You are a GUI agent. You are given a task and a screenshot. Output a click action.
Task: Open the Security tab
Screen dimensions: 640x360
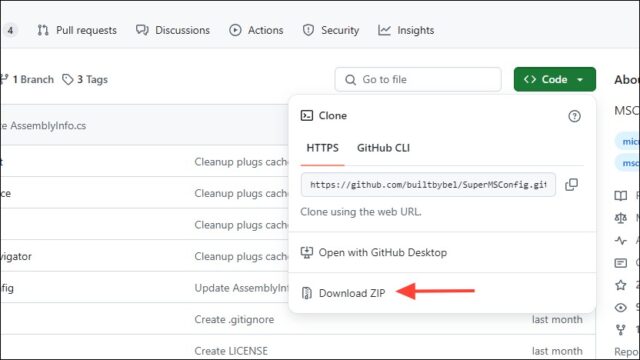coord(331,30)
